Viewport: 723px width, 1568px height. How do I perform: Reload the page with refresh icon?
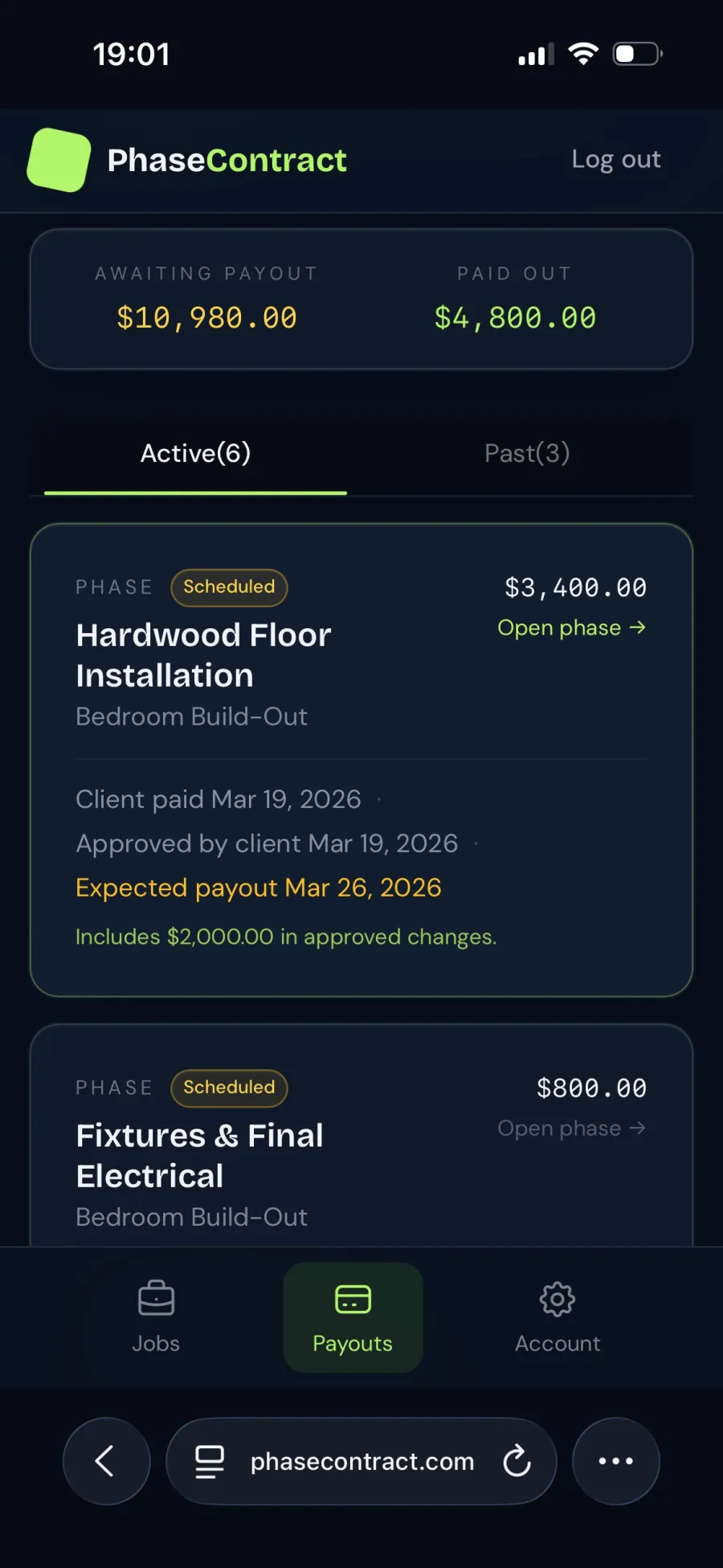pyautogui.click(x=517, y=1460)
